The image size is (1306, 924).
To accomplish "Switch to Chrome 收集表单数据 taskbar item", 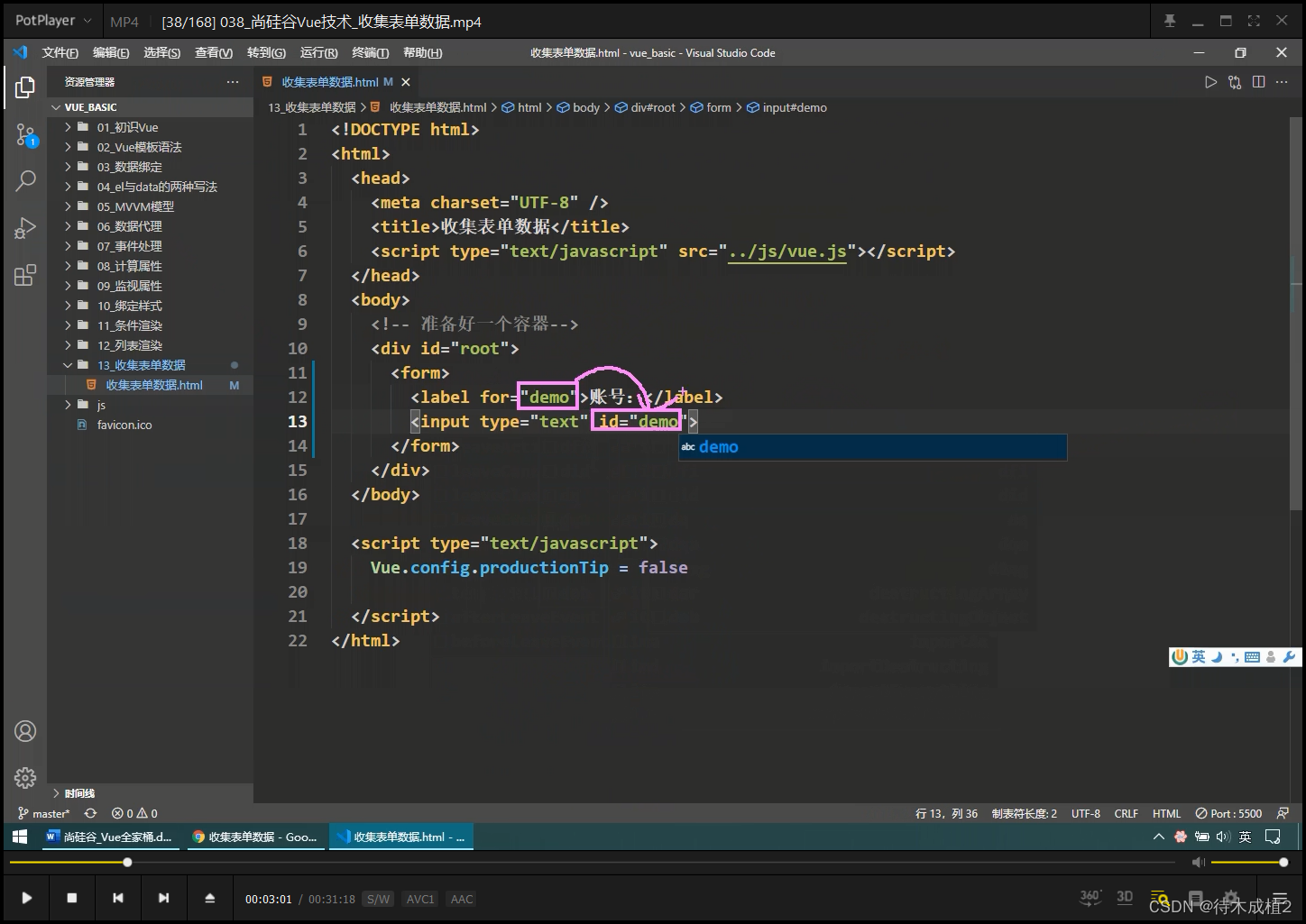I will (x=256, y=837).
